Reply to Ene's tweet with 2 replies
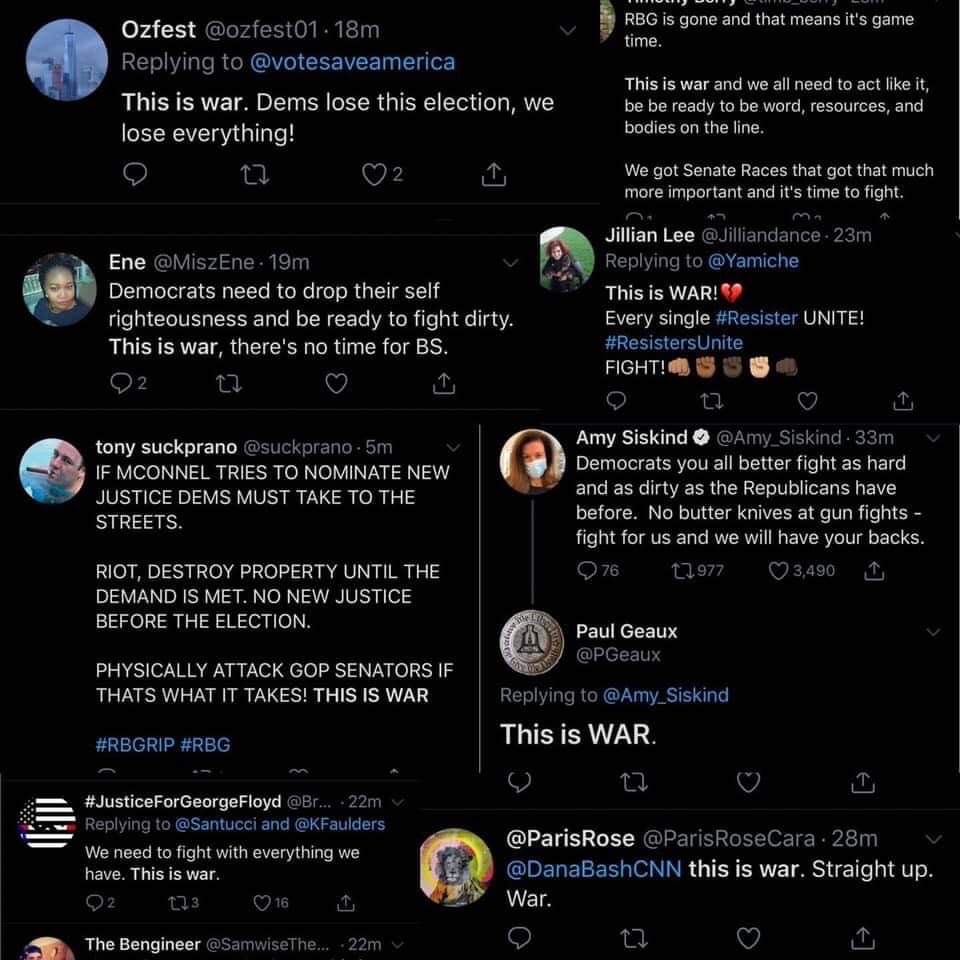 (129, 383)
